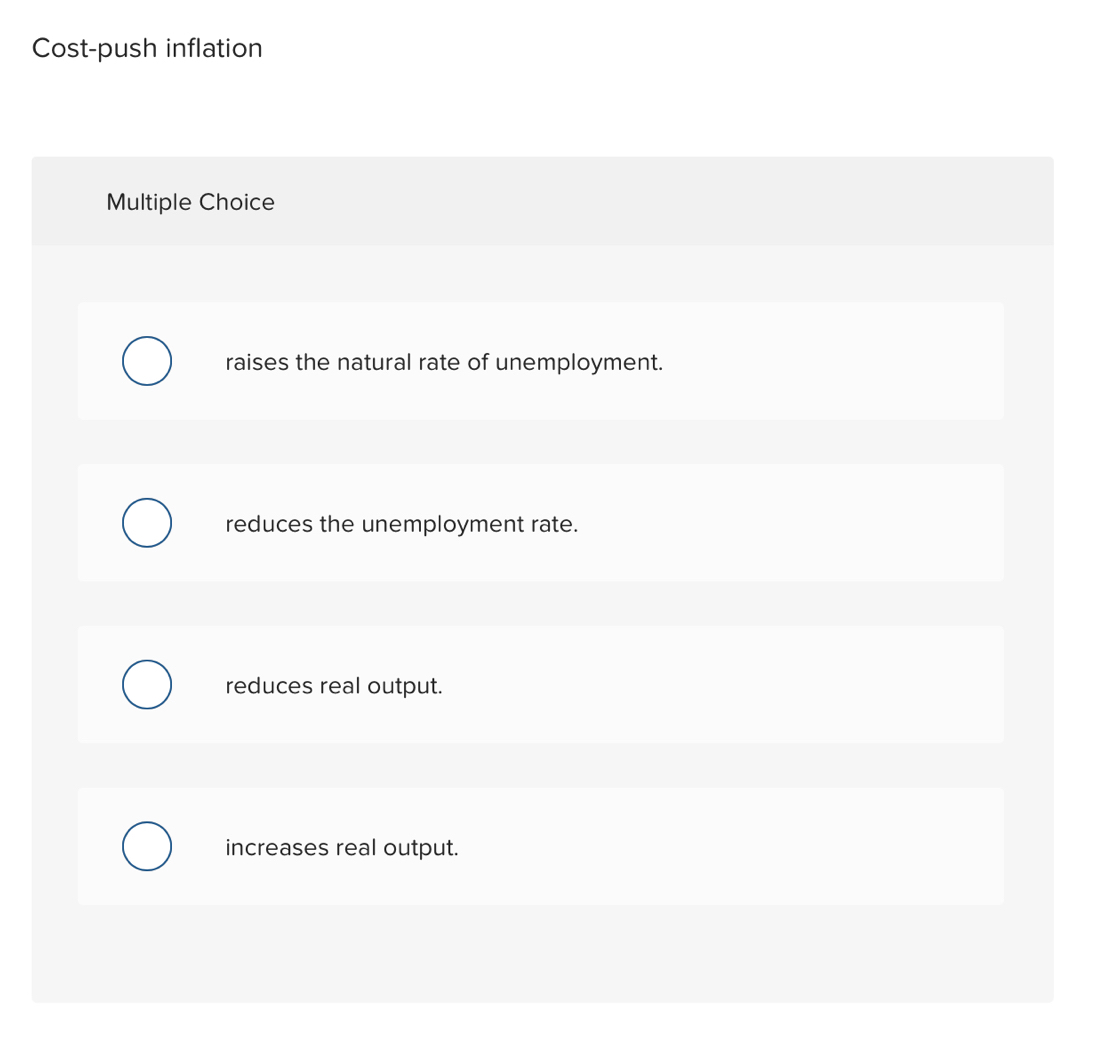Click the 'raises the natural rate of unemployment' text
This screenshot has height=1037, width=1098.
click(444, 362)
